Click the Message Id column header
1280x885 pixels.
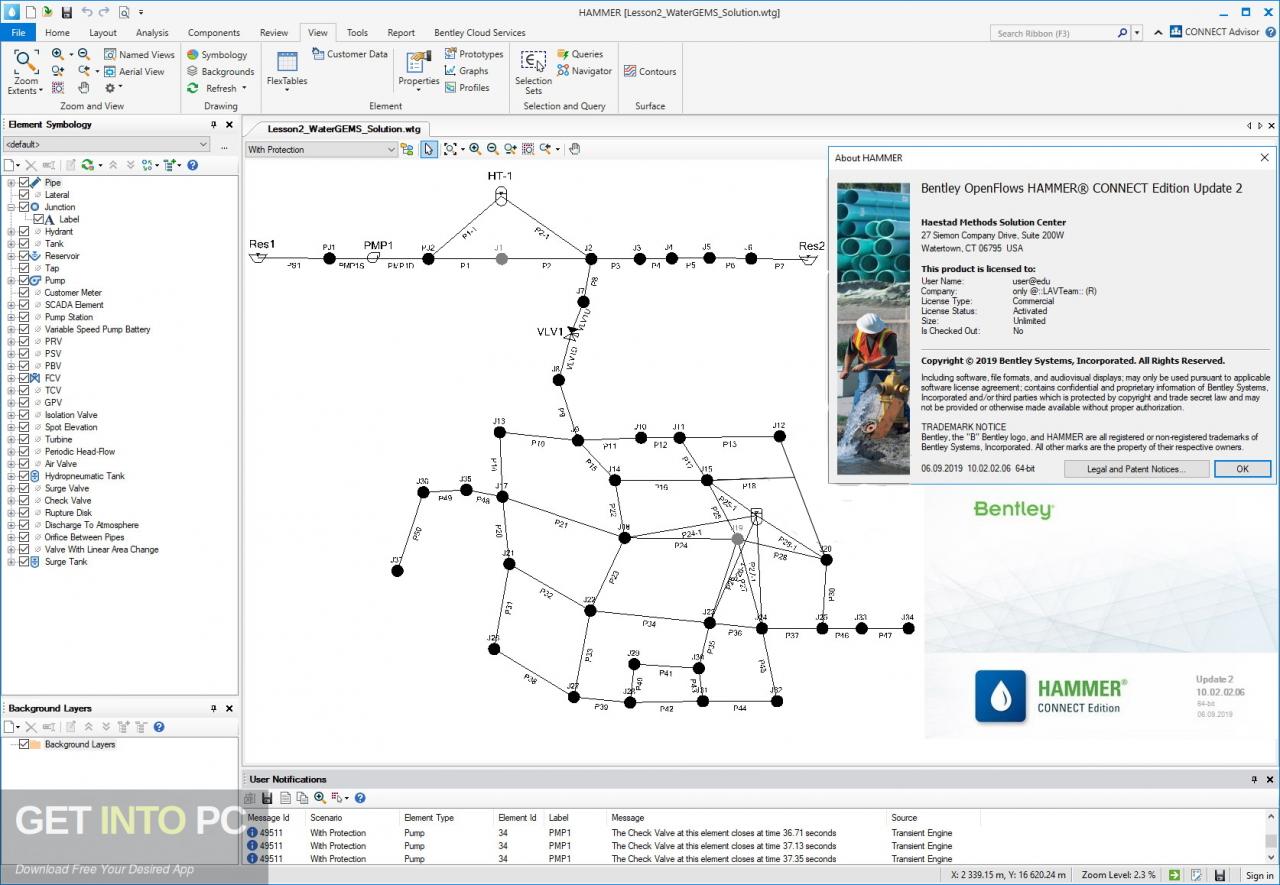click(x=268, y=818)
